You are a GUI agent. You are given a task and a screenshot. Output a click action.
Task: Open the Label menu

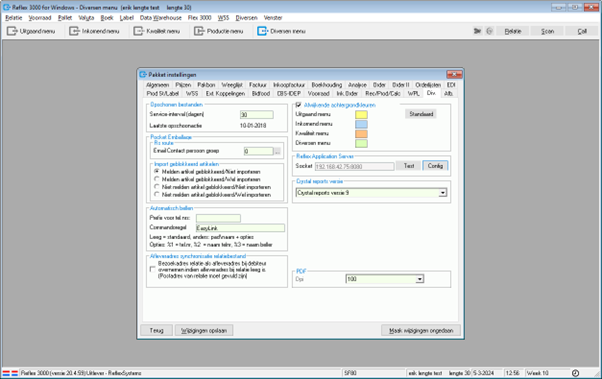point(127,18)
